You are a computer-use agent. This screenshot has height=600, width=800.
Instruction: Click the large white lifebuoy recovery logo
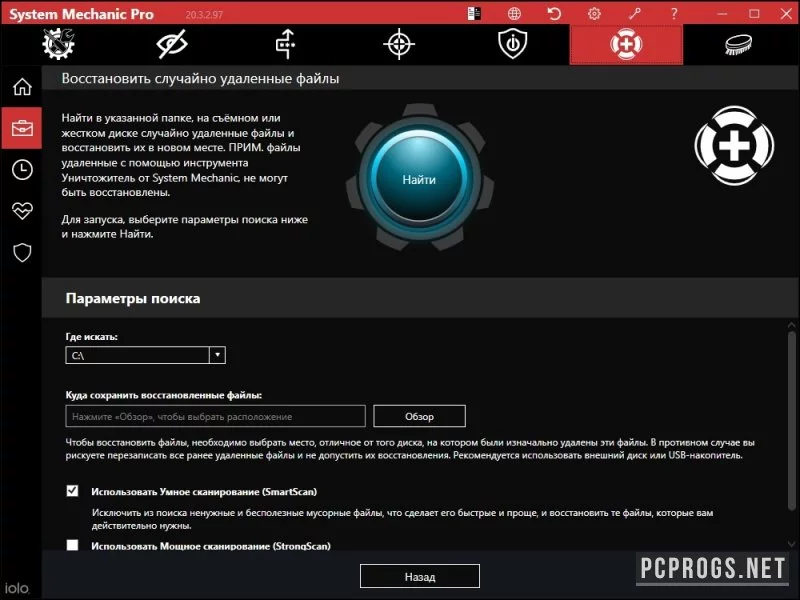[x=734, y=146]
